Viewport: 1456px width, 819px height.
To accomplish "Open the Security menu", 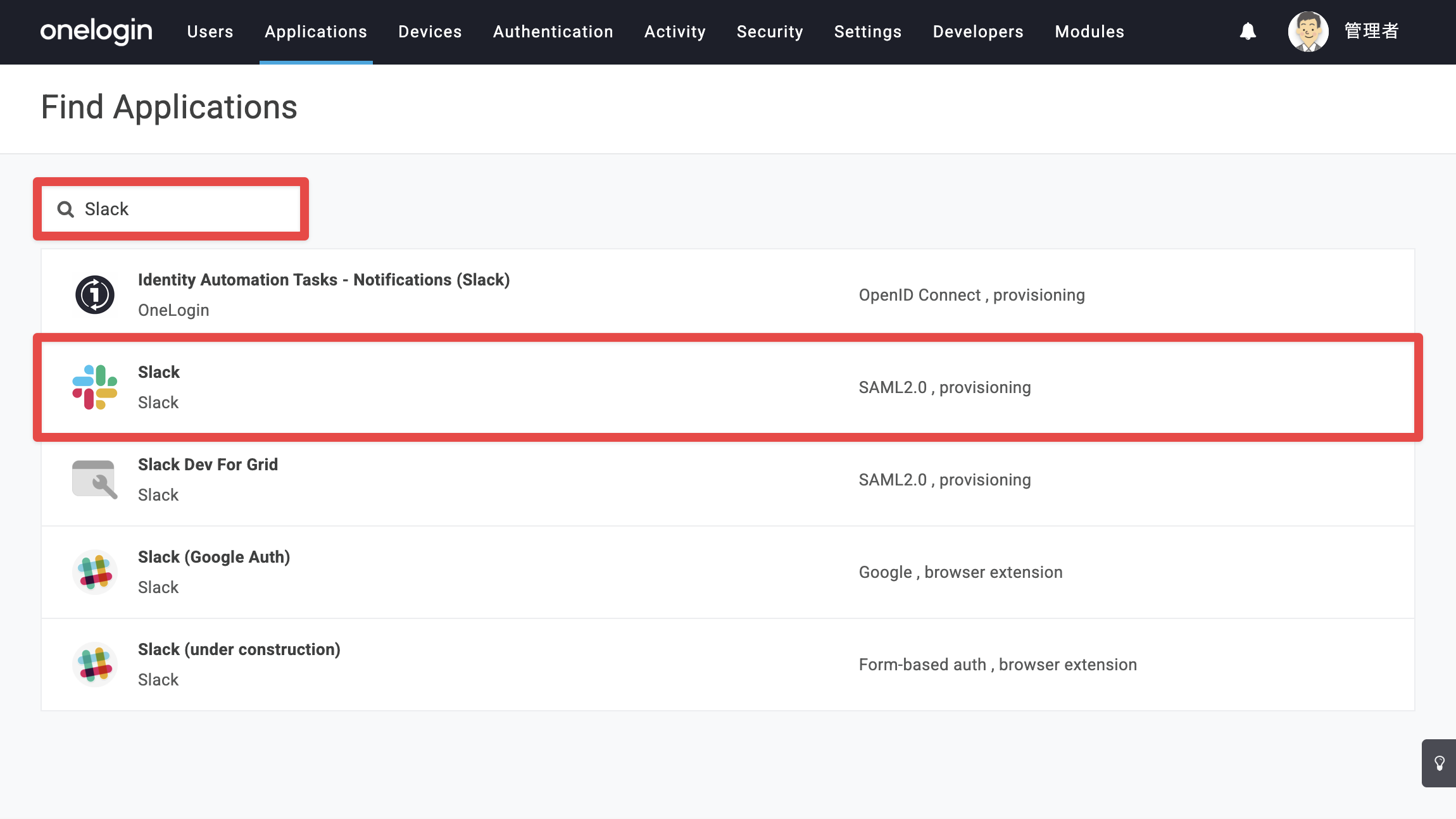I will (x=770, y=32).
